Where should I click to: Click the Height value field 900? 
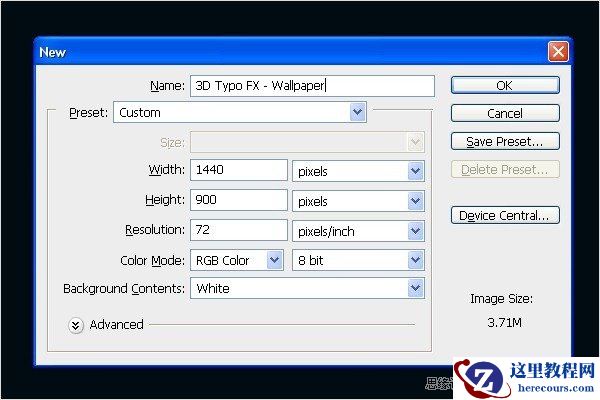point(239,200)
